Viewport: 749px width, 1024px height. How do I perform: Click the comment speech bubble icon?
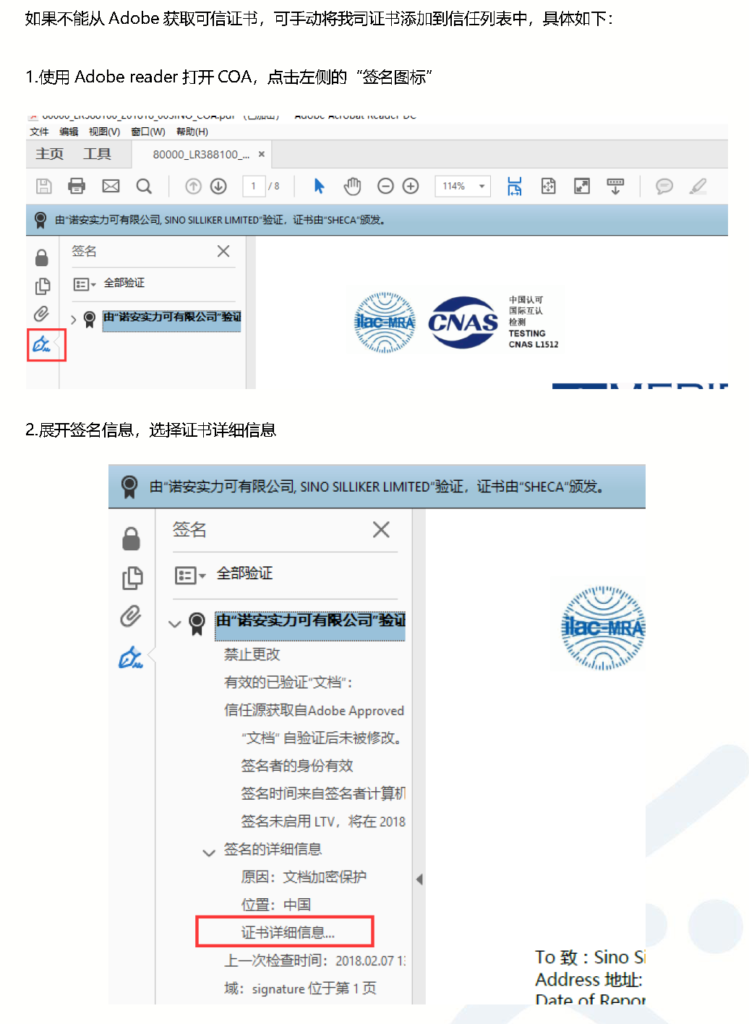coord(664,186)
